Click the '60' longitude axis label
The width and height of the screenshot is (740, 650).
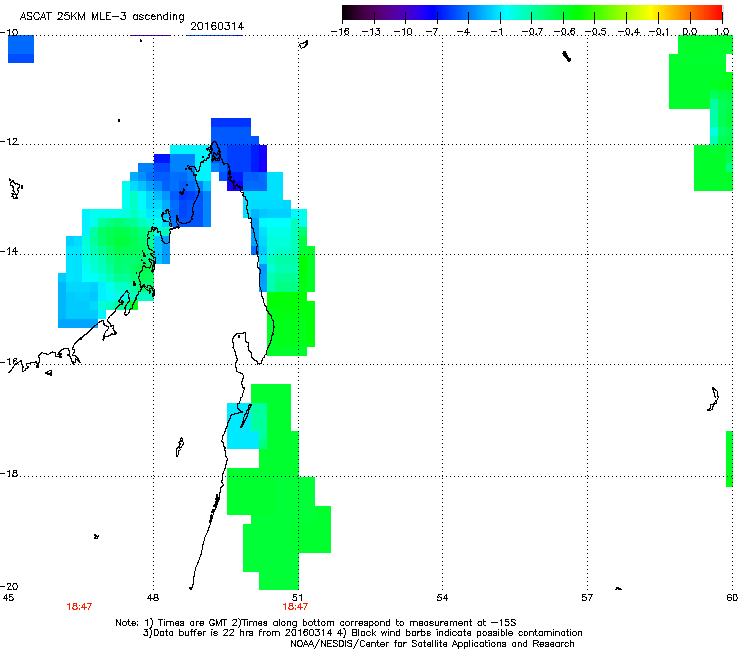point(732,598)
